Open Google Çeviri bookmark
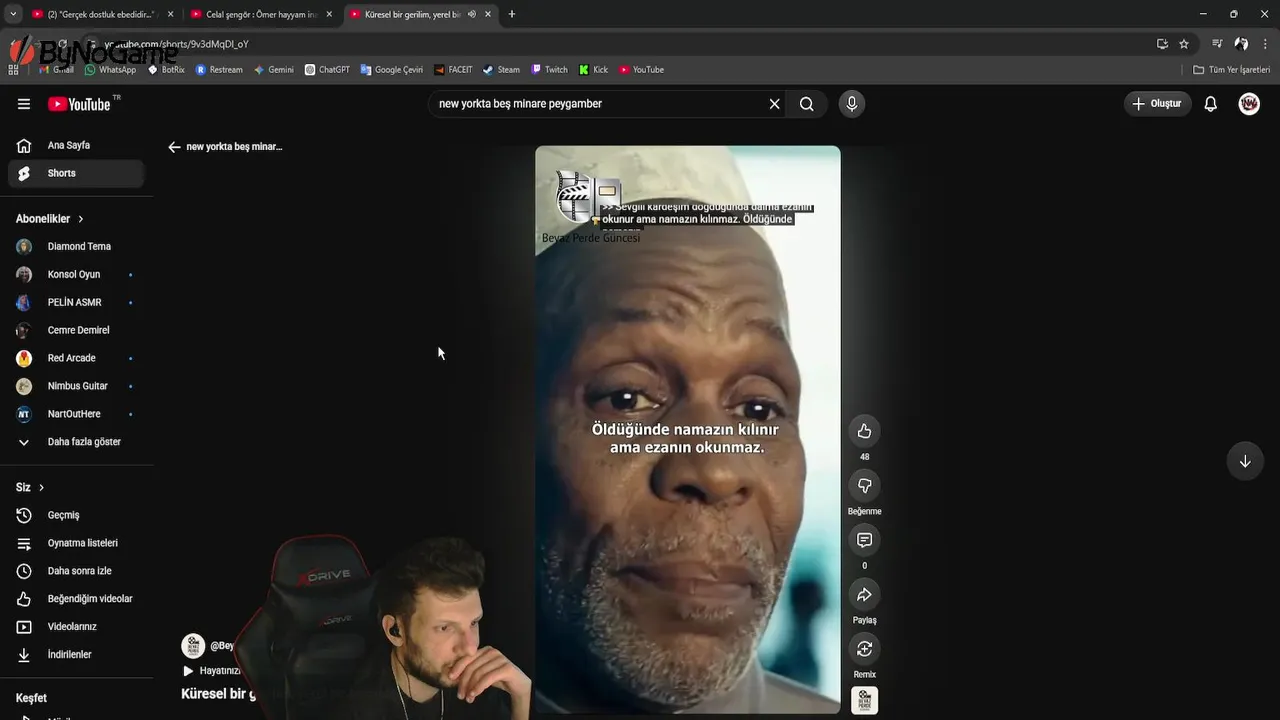 pos(392,70)
